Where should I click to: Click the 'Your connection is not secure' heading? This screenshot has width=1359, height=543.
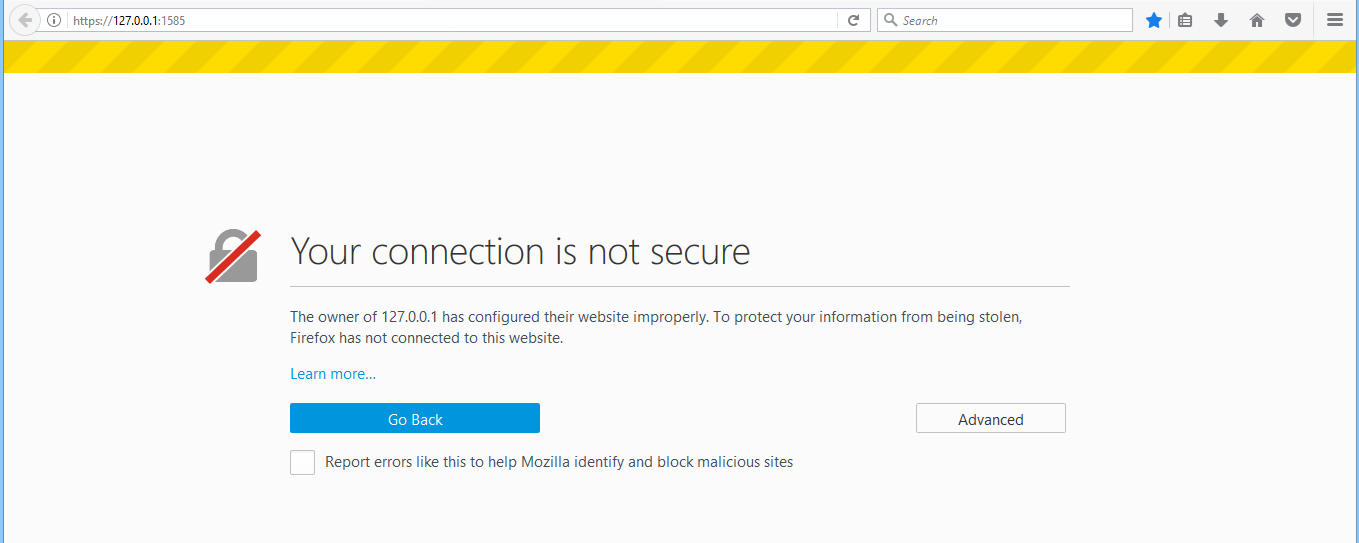tap(520, 251)
